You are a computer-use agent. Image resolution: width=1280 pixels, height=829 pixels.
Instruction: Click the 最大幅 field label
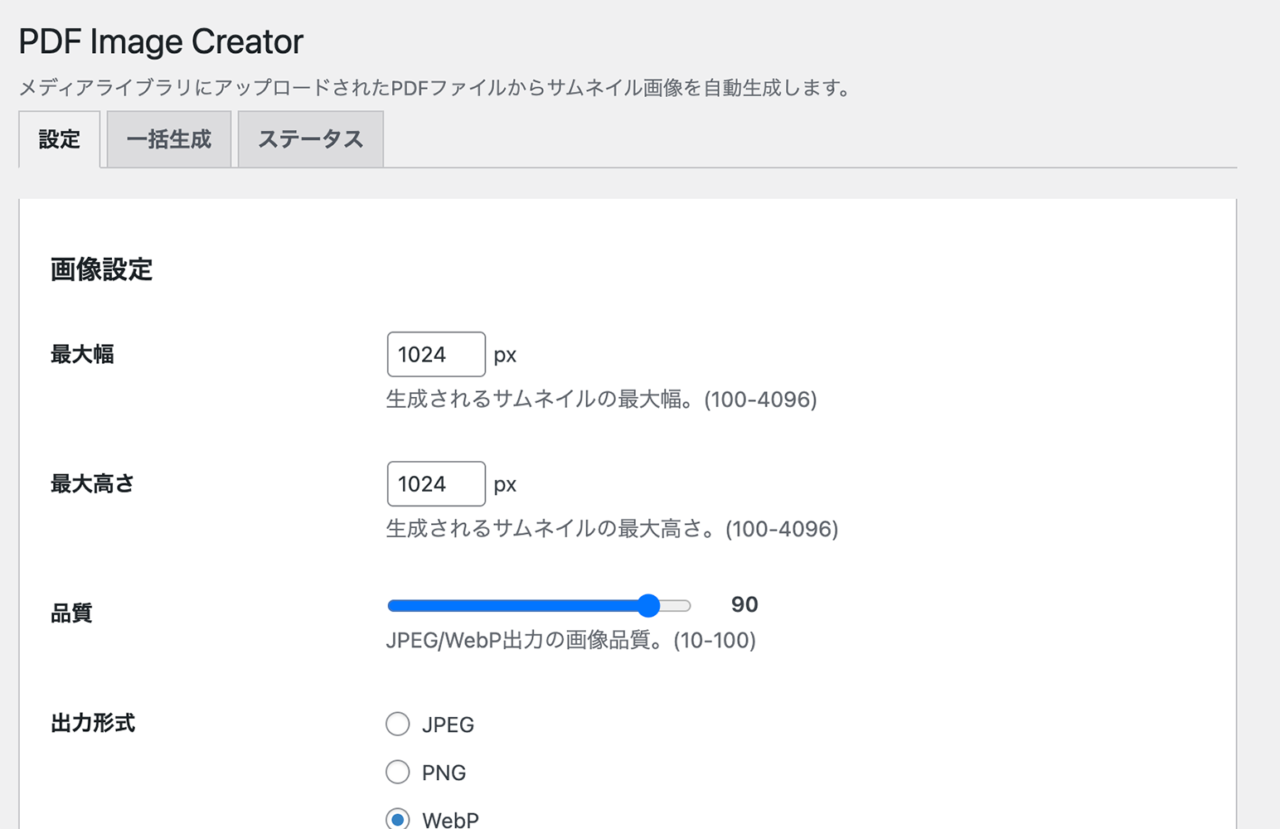82,354
